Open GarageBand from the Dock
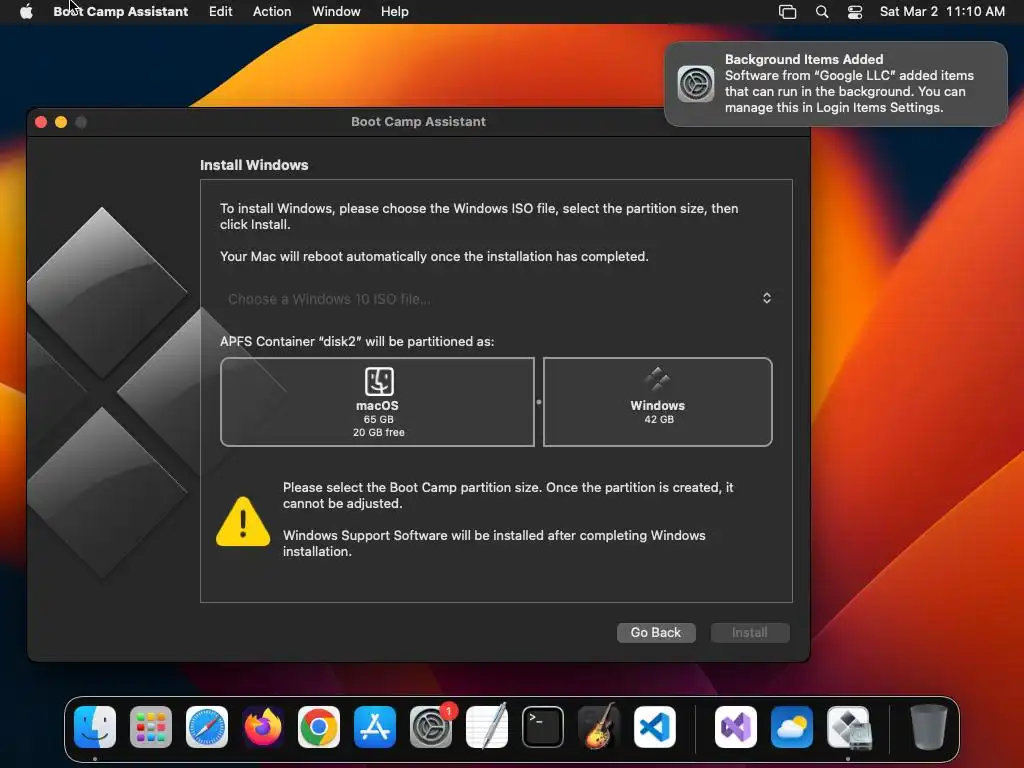This screenshot has width=1024, height=768. tap(599, 727)
